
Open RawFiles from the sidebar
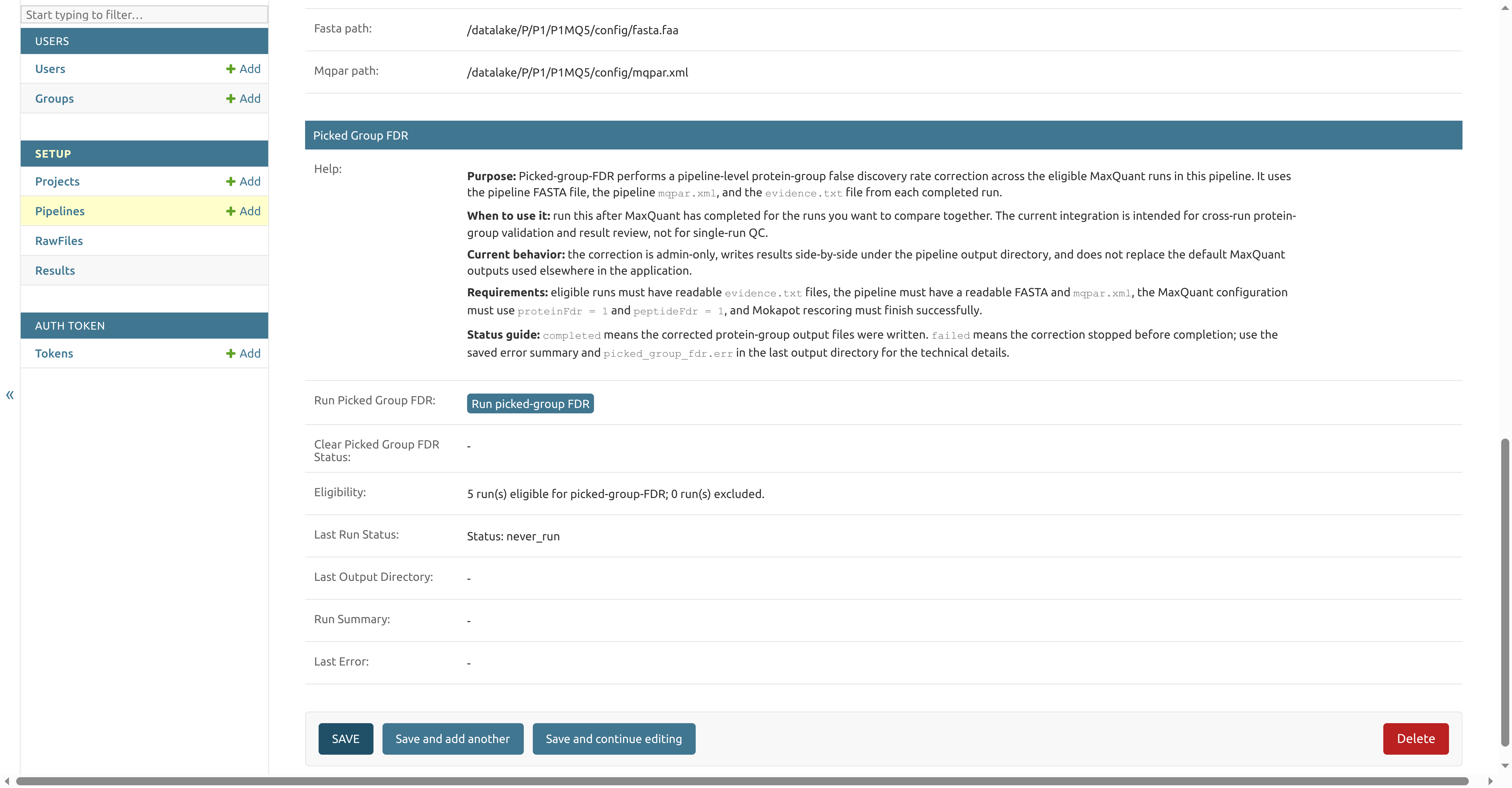(59, 241)
